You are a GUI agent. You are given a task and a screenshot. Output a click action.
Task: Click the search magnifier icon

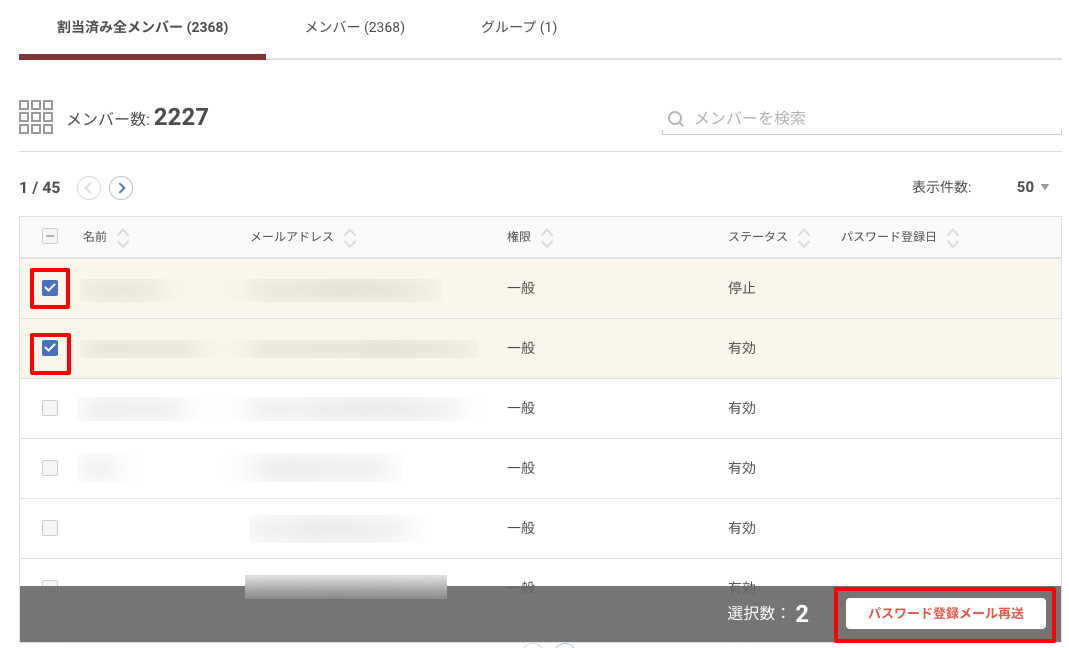point(676,119)
